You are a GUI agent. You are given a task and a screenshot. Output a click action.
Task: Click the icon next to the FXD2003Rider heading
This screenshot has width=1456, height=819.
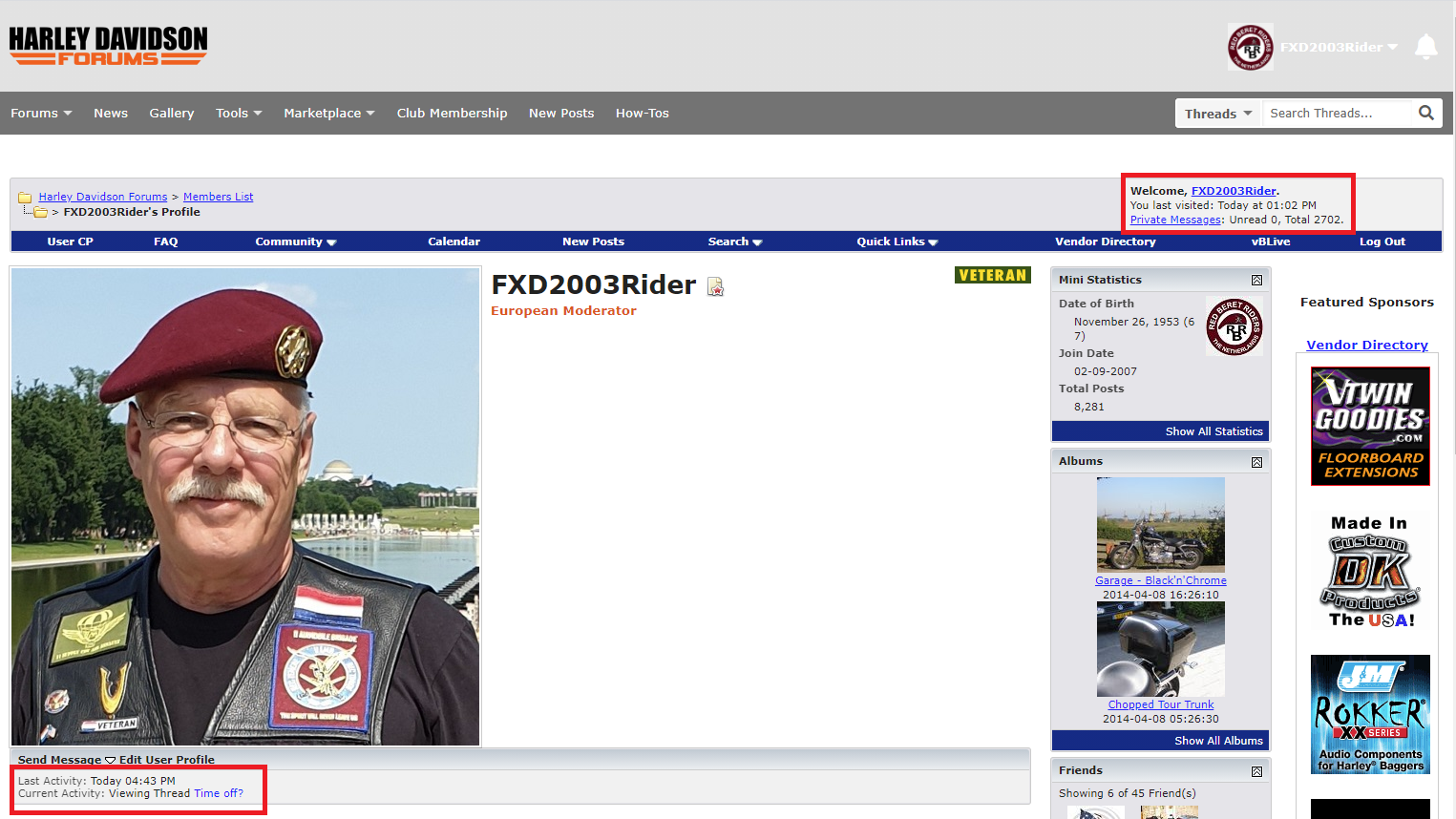click(715, 286)
